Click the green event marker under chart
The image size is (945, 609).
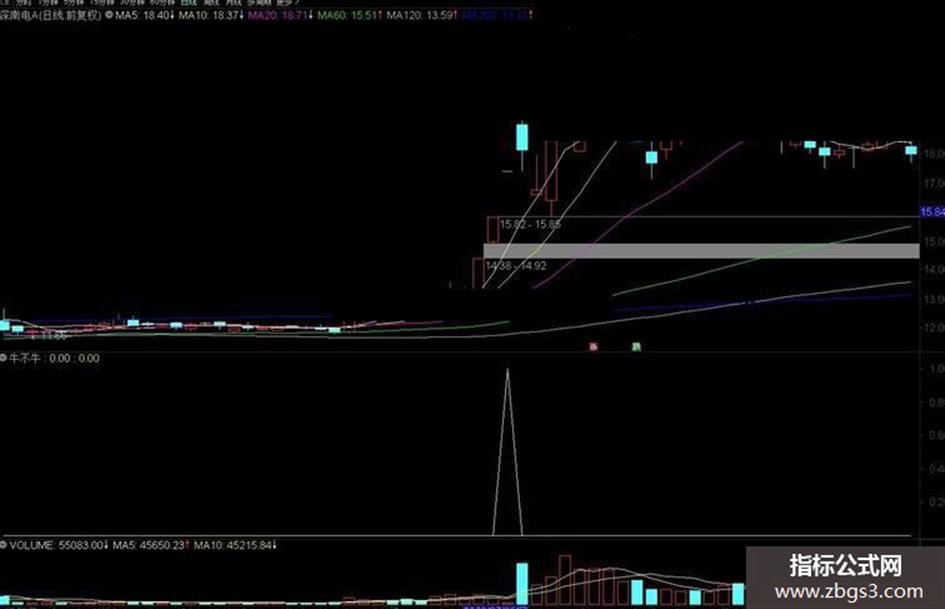tap(636, 347)
